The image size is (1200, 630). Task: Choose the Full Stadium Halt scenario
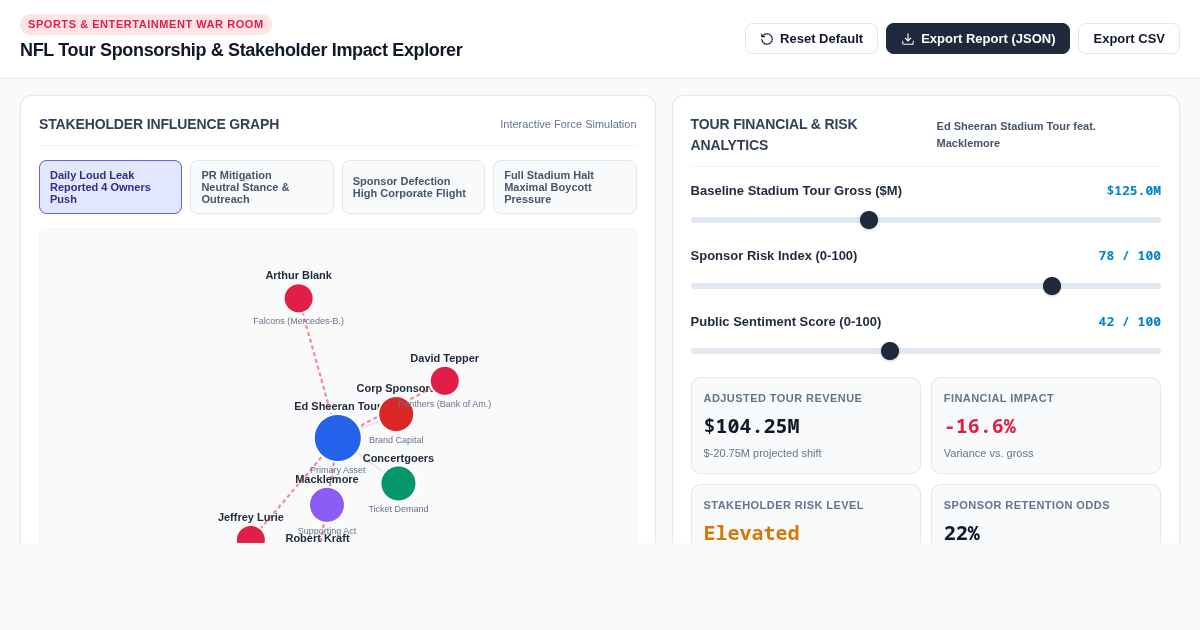click(x=565, y=187)
